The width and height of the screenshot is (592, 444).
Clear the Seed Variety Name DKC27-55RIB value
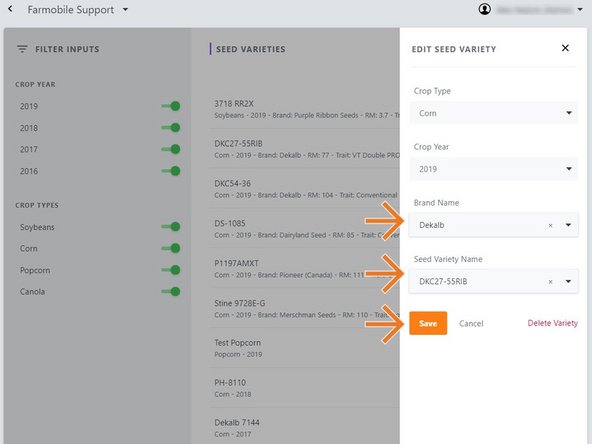click(550, 282)
